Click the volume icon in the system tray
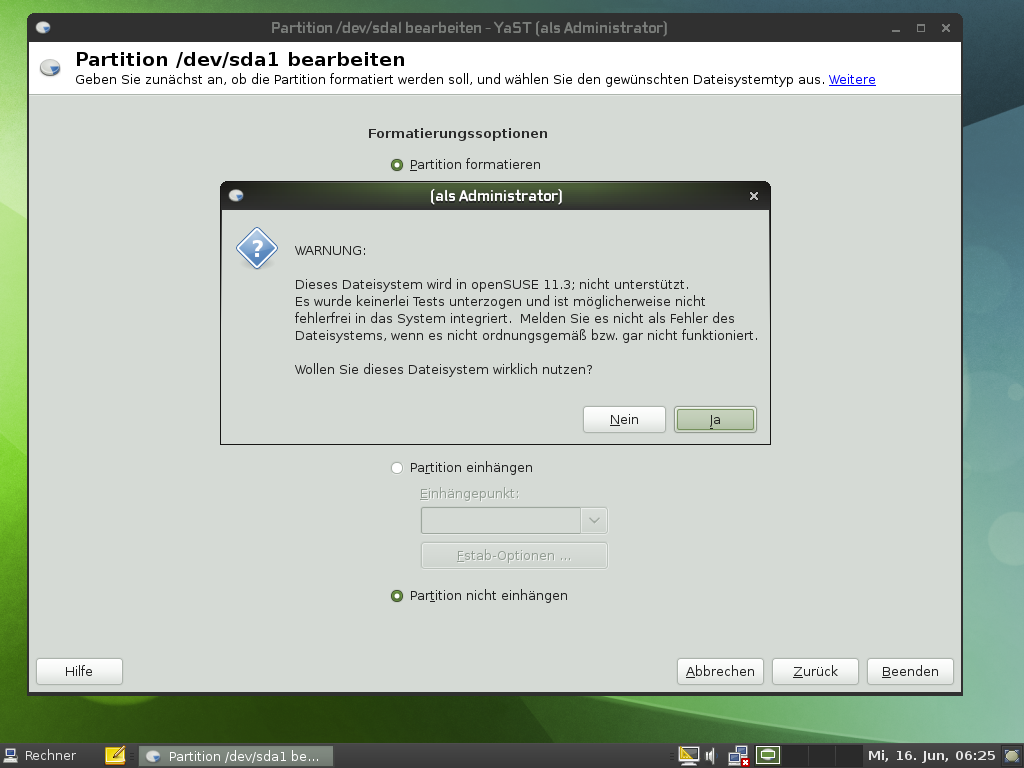 pos(710,755)
